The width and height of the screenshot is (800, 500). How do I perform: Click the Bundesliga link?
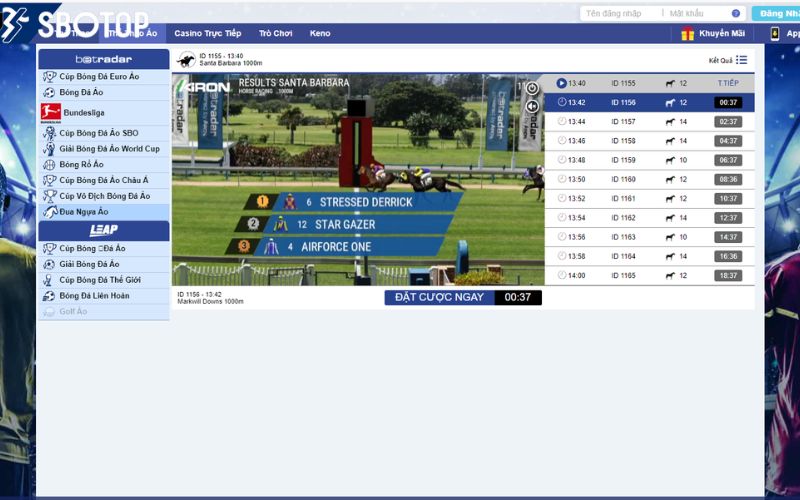(84, 113)
